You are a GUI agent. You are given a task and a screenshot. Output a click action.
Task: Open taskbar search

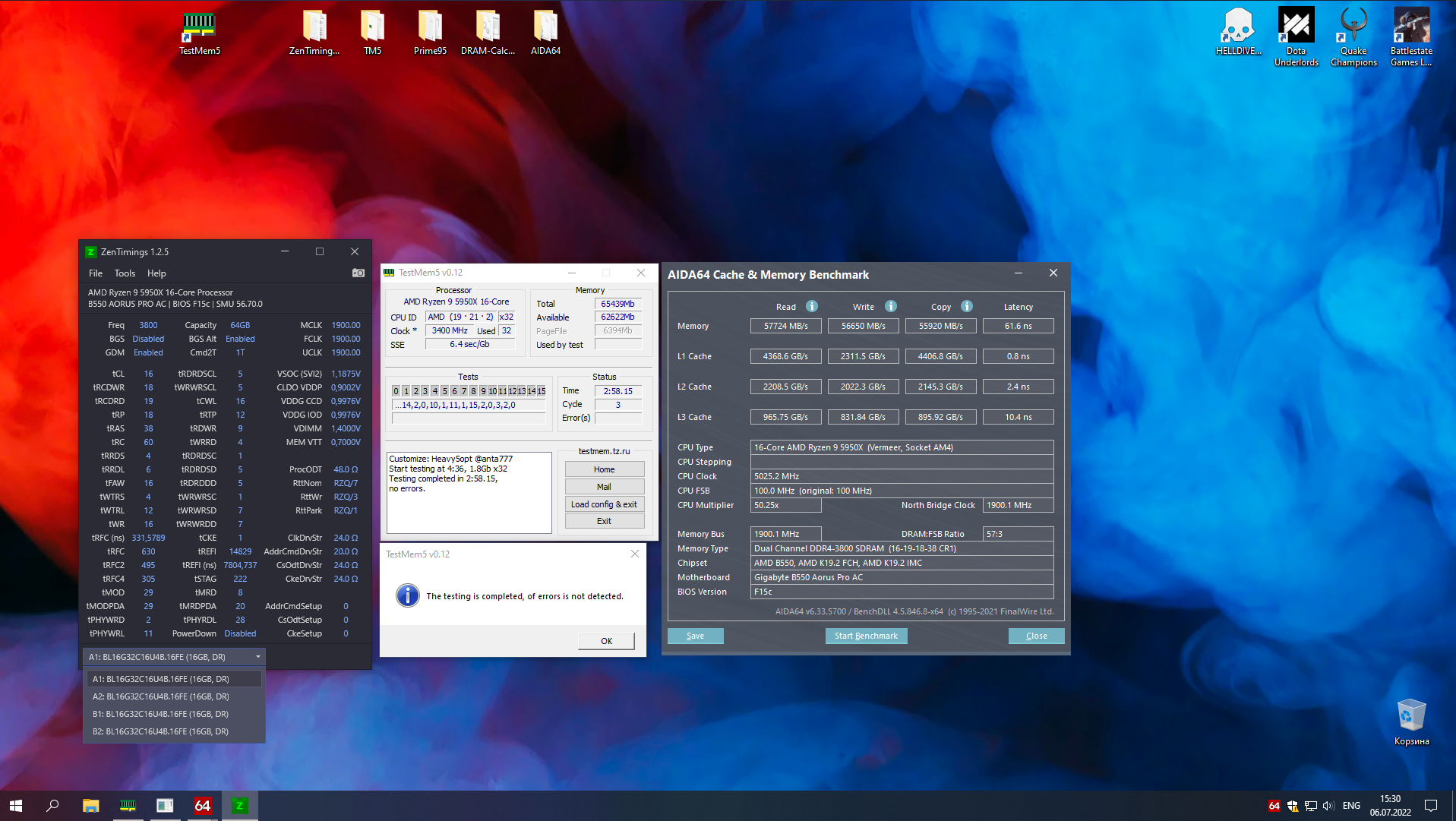click(52, 806)
